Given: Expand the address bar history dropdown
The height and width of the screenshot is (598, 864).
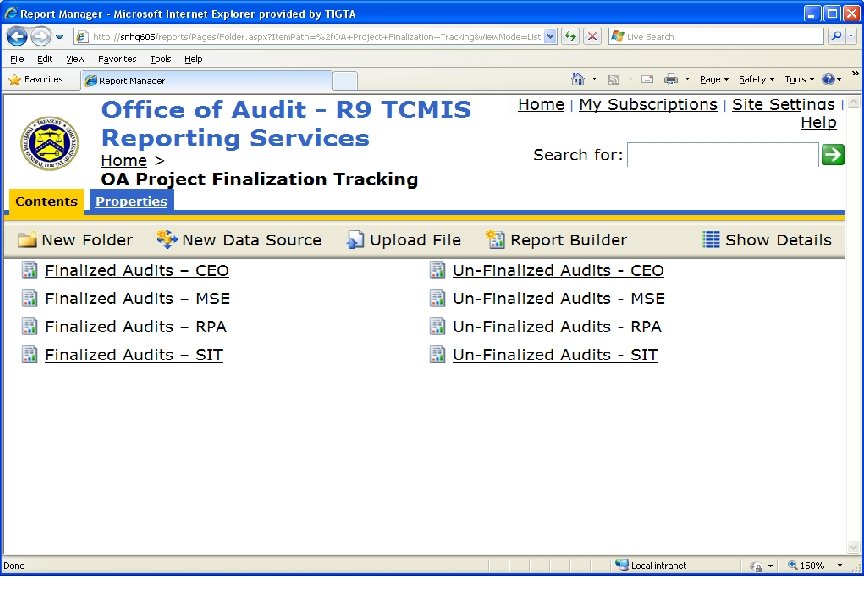Looking at the screenshot, I should [550, 37].
